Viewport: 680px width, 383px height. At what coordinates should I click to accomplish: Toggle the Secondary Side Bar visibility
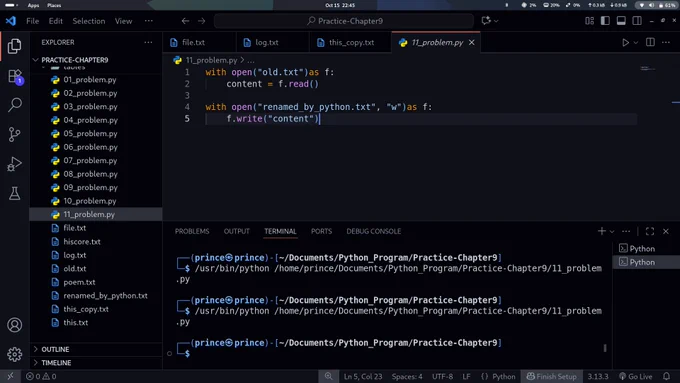click(637, 21)
